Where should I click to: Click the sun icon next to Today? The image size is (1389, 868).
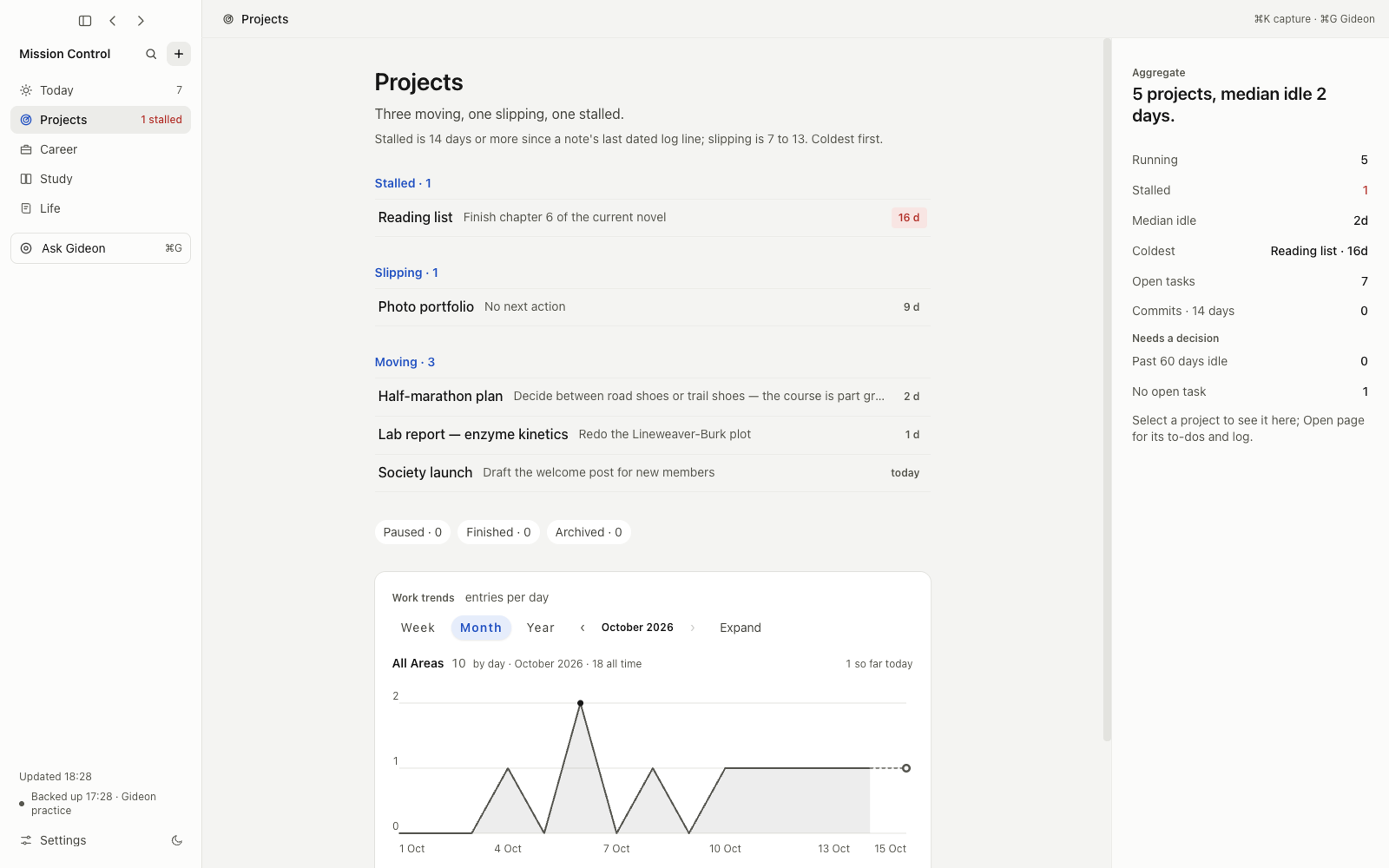click(26, 90)
